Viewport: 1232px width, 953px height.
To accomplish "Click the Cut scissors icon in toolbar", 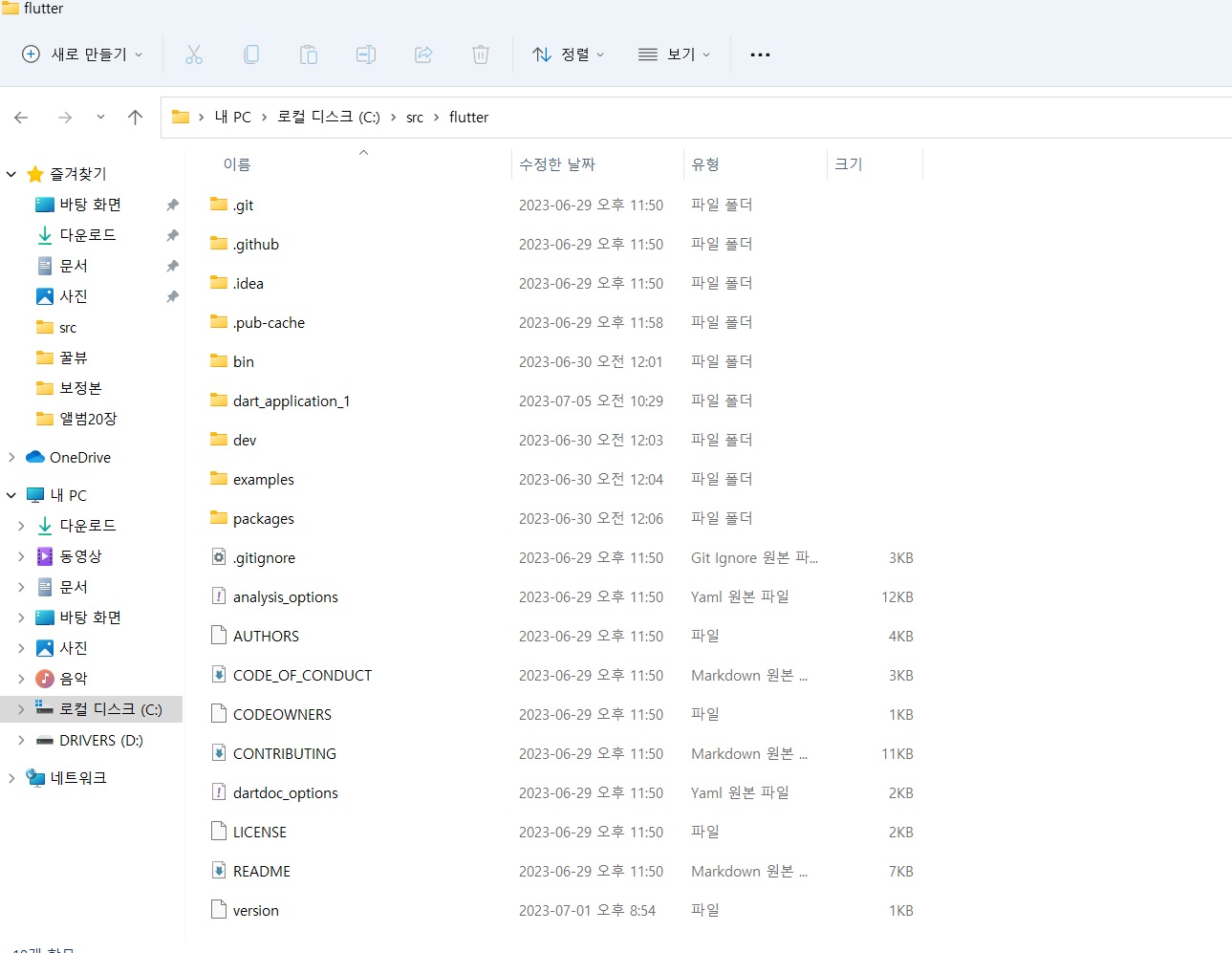I will tap(194, 54).
